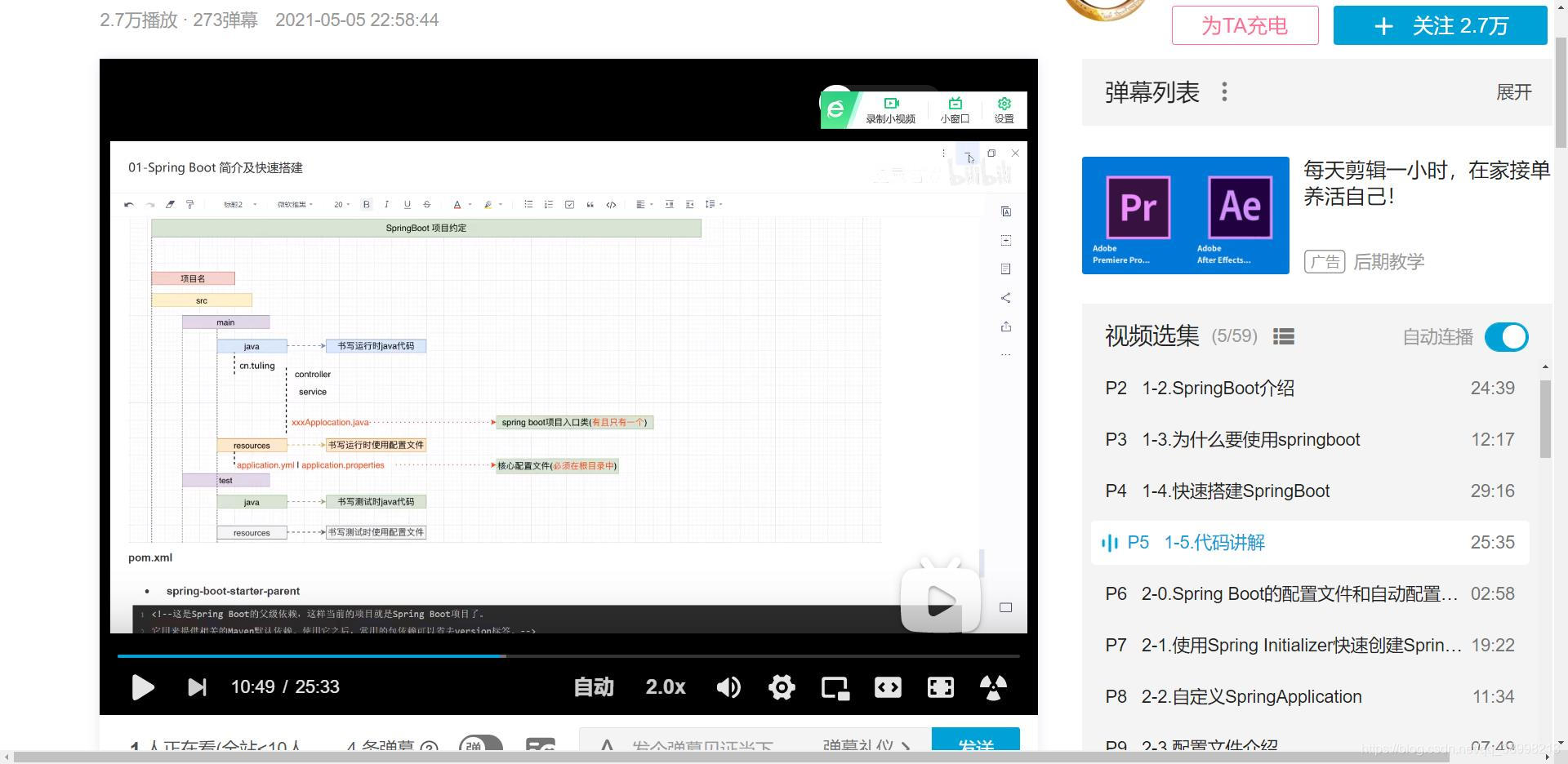1568x764 pixels.
Task: Click the radiation-style icon in player bar
Action: [x=993, y=687]
